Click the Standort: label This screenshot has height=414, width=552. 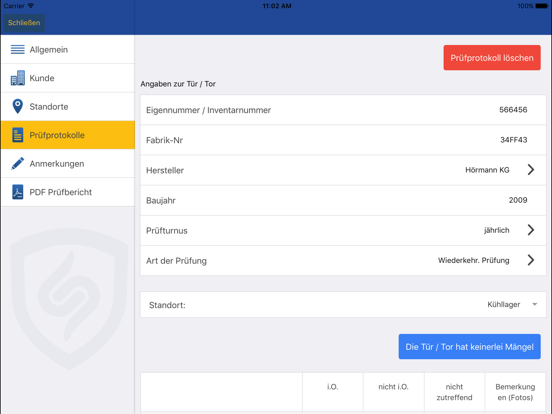point(167,305)
